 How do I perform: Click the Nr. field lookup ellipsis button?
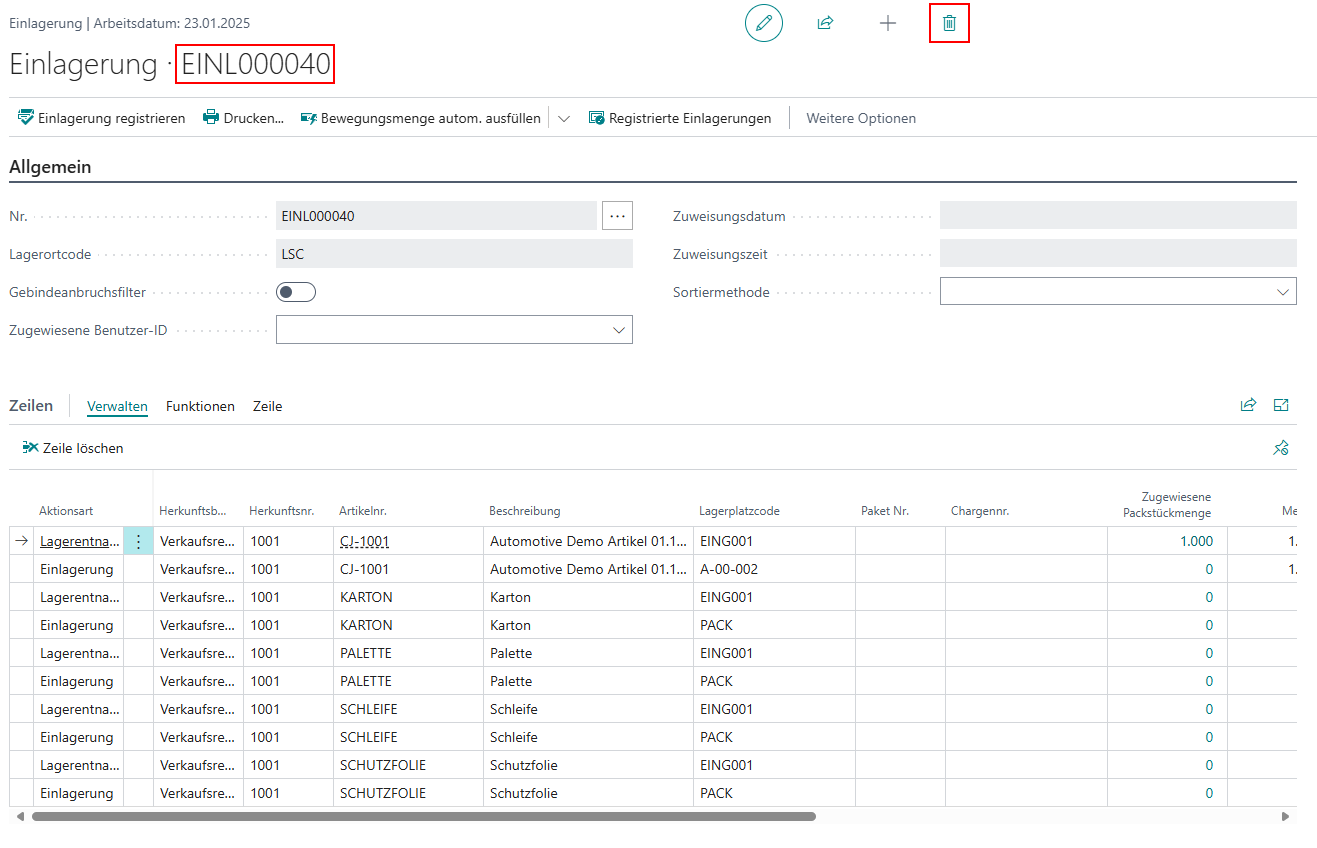(x=617, y=216)
